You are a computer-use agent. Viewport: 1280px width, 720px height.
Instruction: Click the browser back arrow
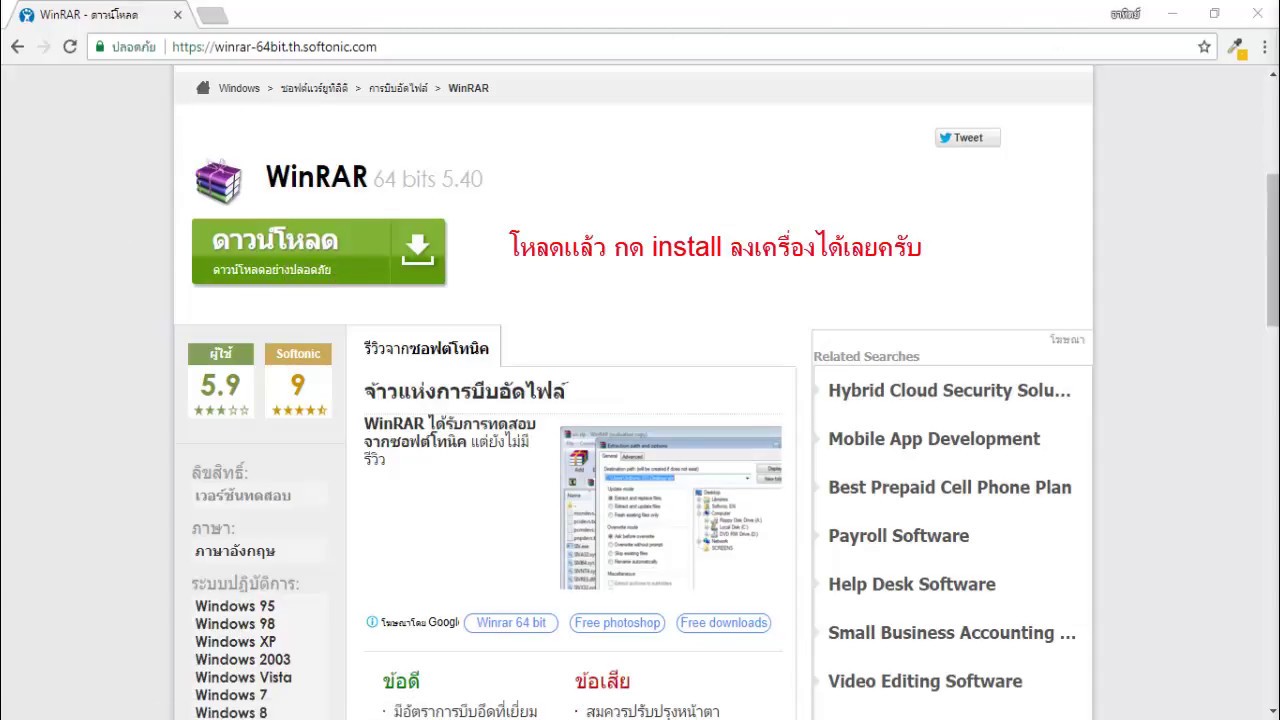tap(18, 47)
